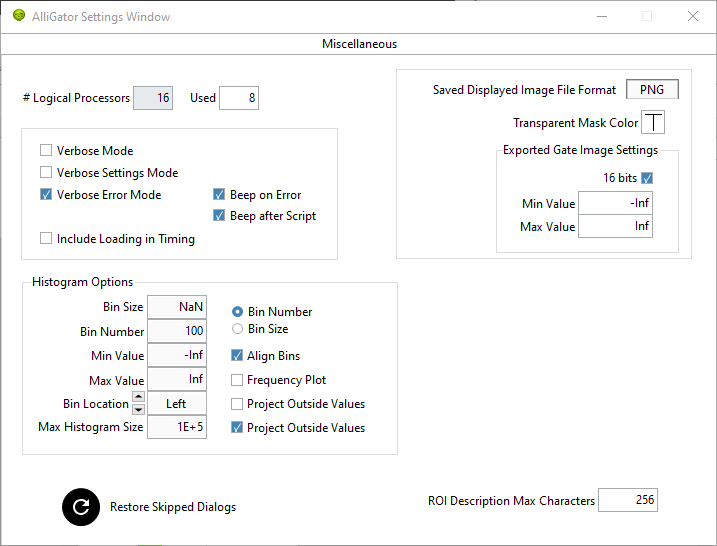
Task: Check Include Loading in Timing
Action: (x=46, y=238)
